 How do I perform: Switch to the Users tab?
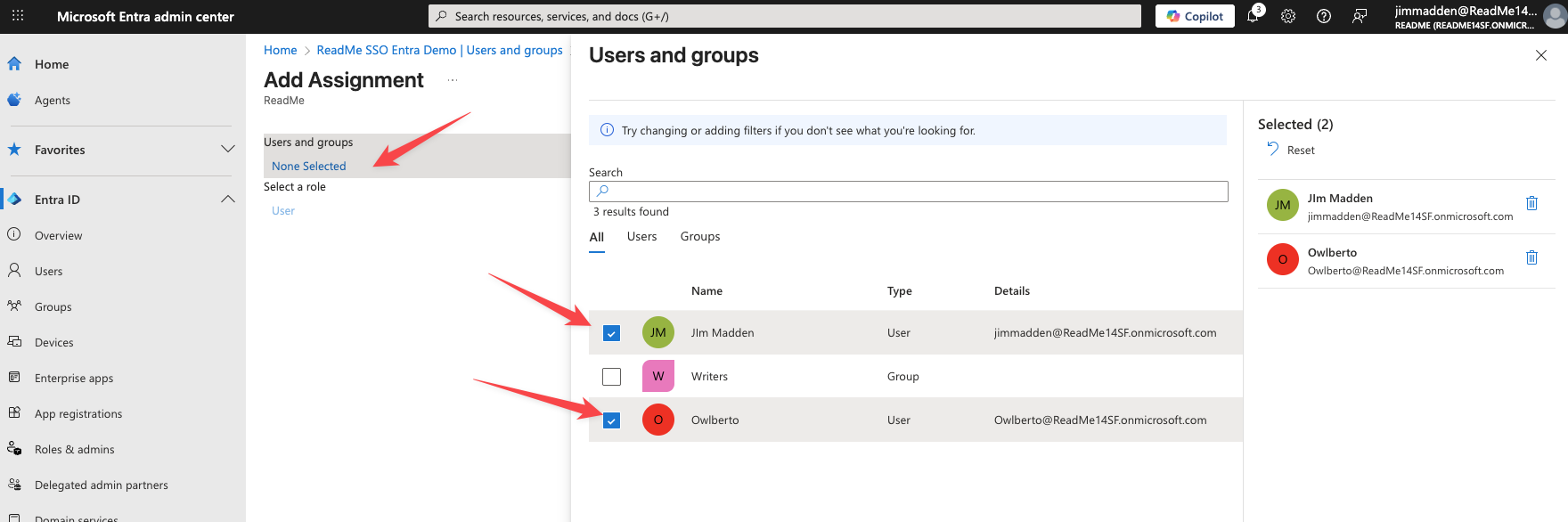click(641, 236)
